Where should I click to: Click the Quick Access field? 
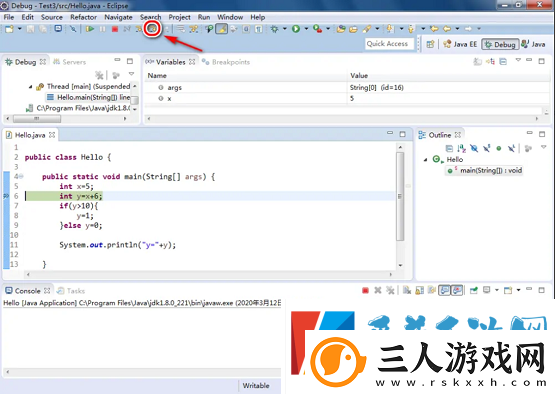coord(389,44)
